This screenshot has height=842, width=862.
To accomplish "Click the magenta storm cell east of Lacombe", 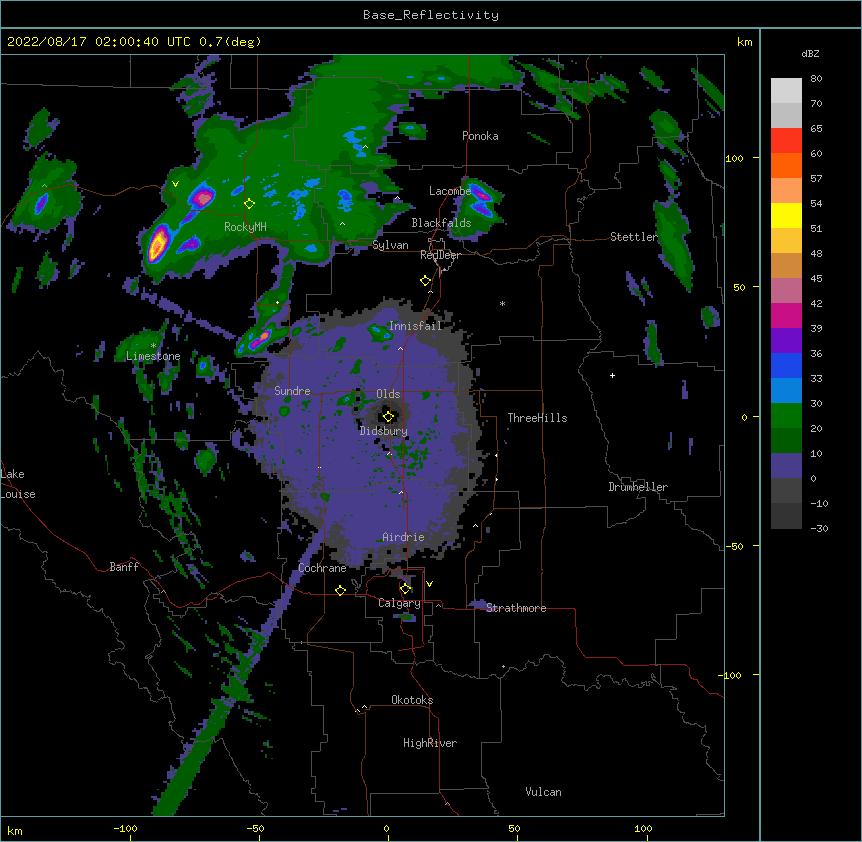I will [x=481, y=194].
